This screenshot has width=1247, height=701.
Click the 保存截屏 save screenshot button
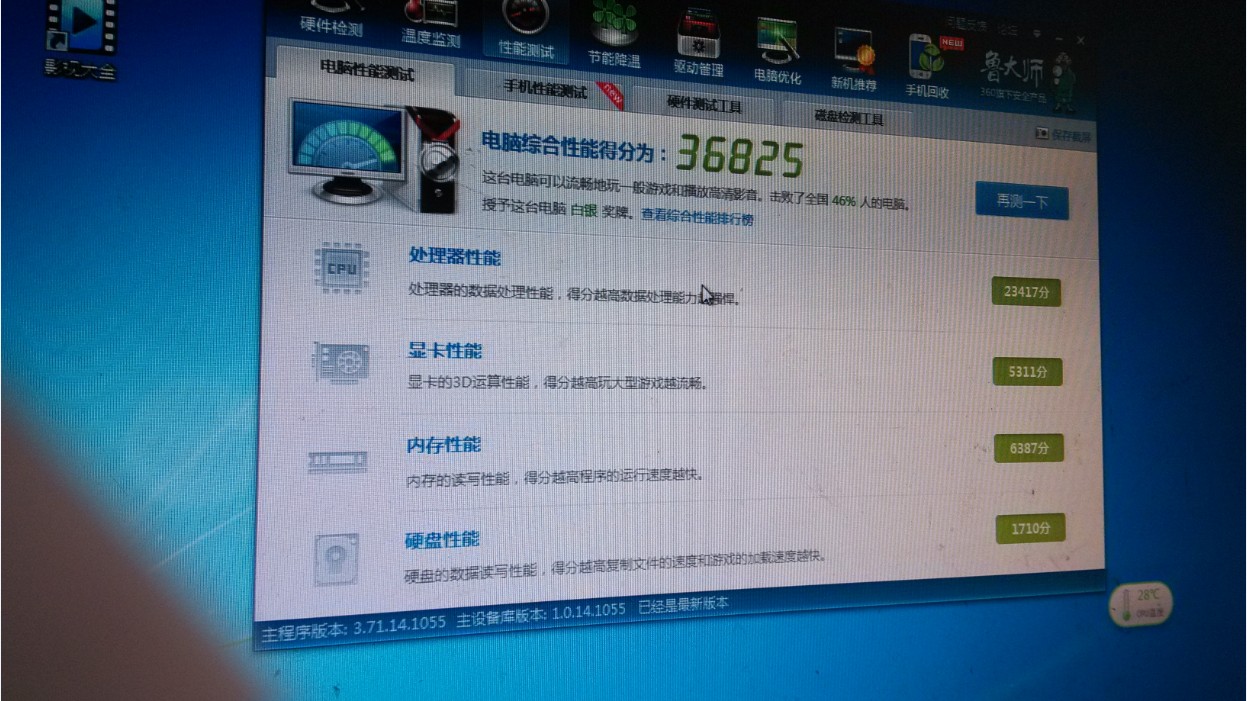pos(1064,134)
